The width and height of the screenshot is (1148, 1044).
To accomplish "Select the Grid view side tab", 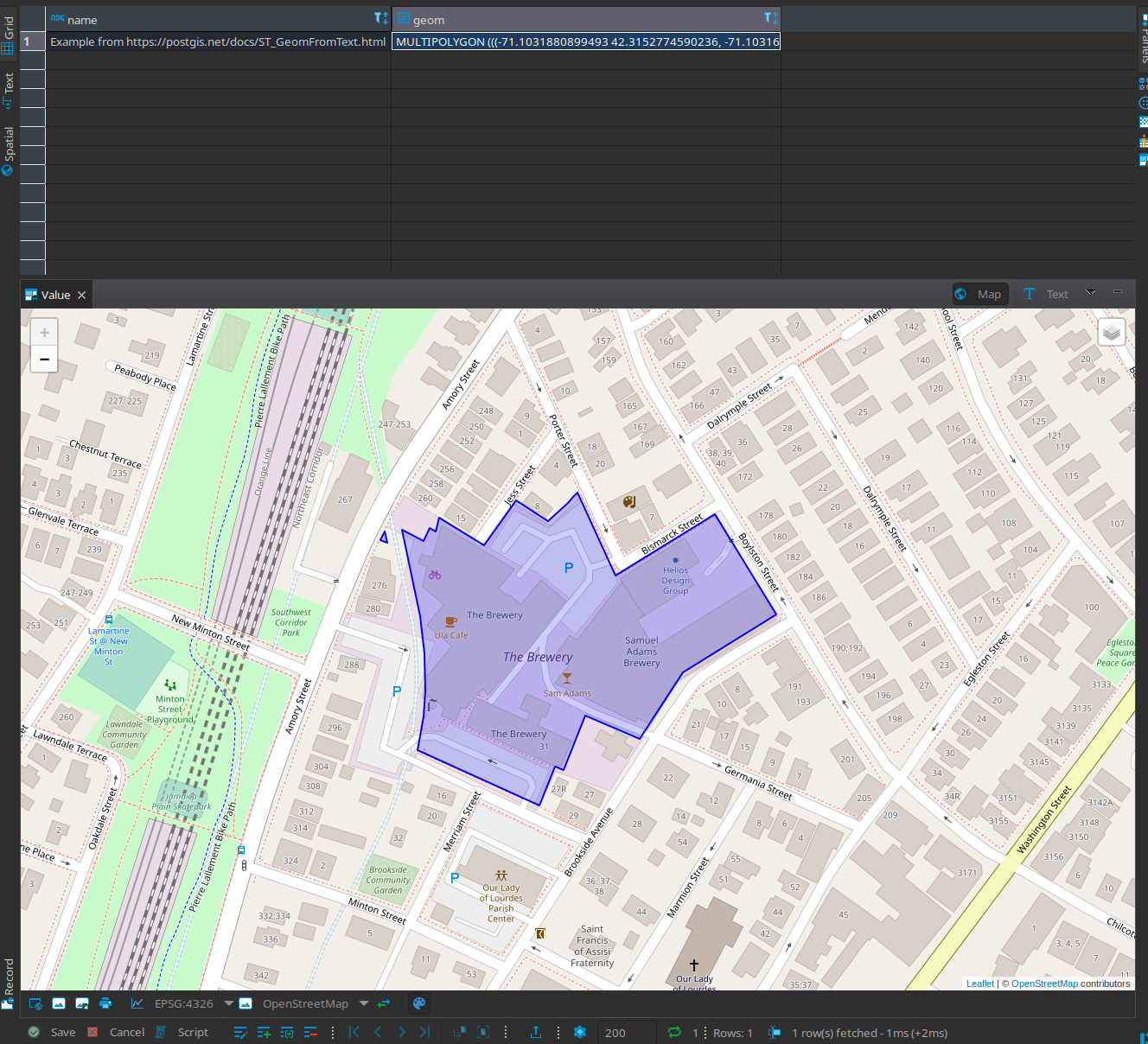I will tap(8, 35).
